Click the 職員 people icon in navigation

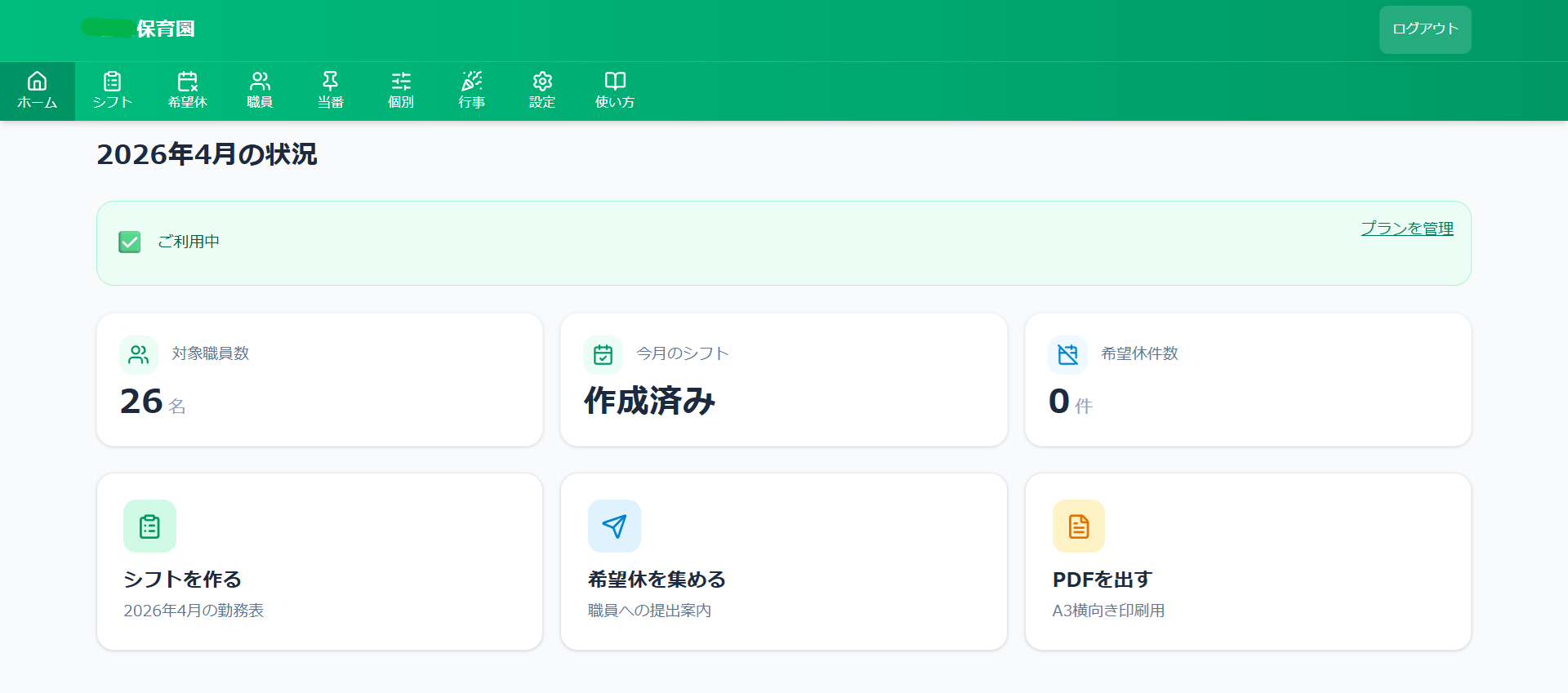point(260,81)
